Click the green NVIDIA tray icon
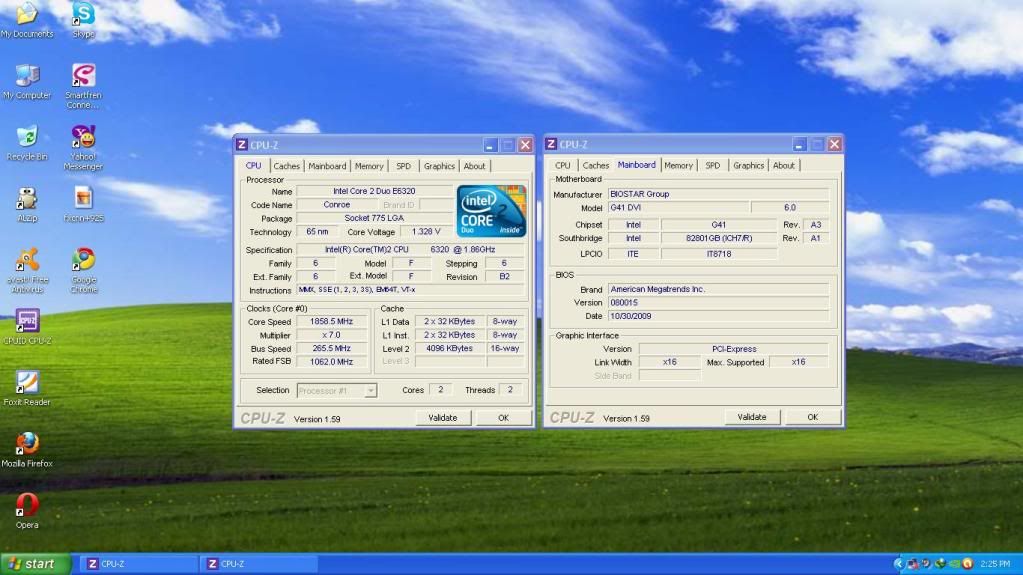This screenshot has height=575, width=1023. coord(954,564)
